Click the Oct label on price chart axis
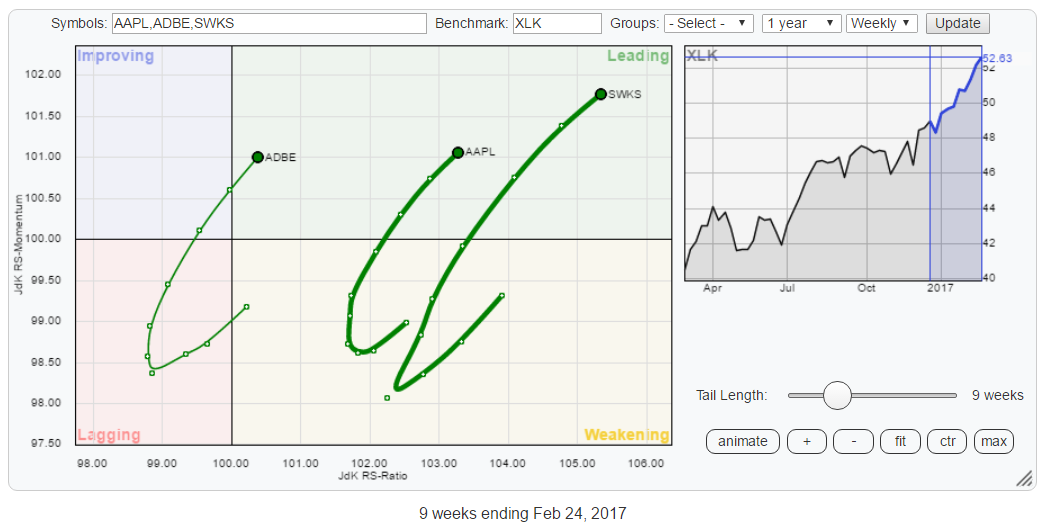The width and height of the screenshot is (1042, 523). (867, 288)
